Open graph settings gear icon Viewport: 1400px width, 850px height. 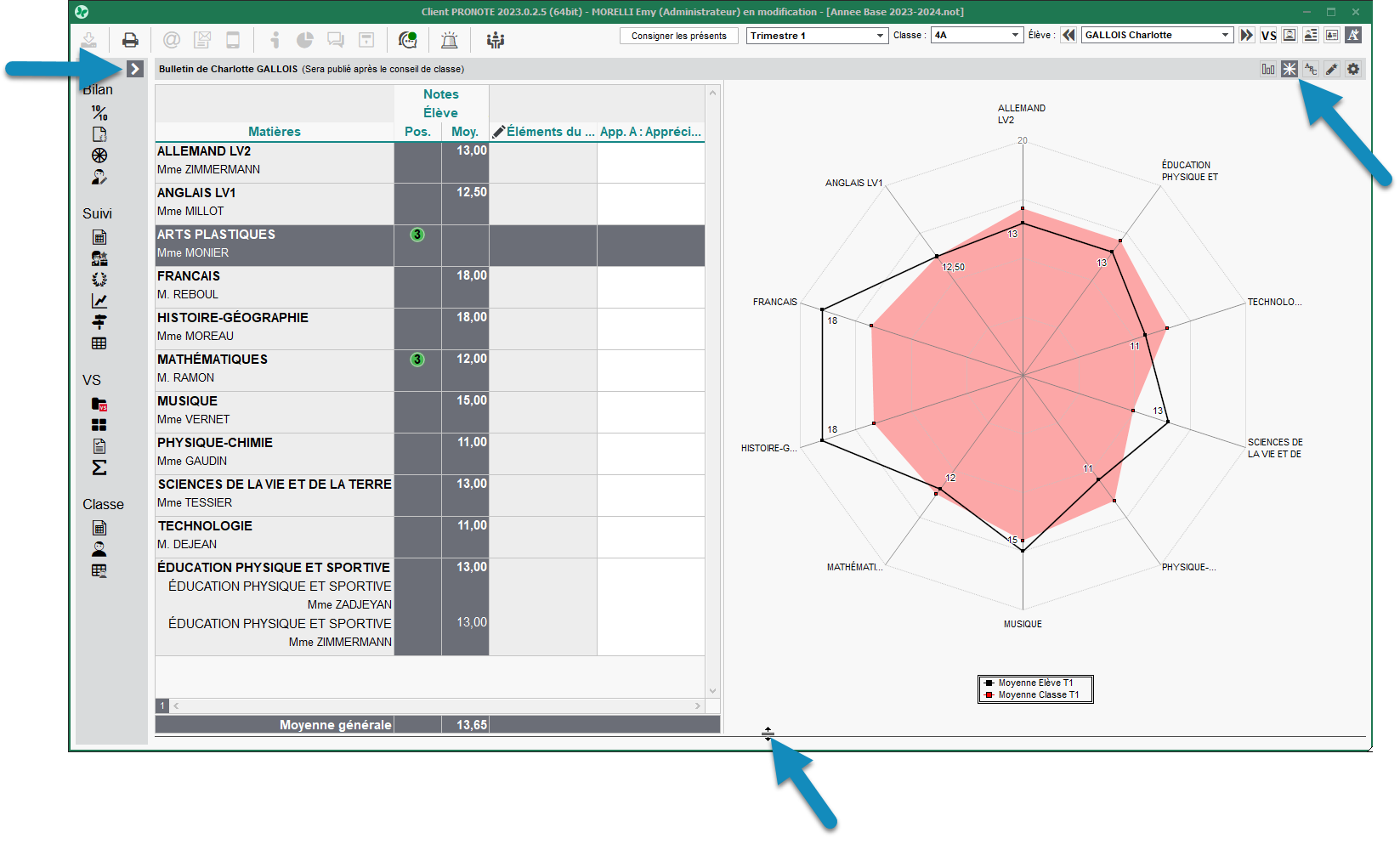click(1353, 69)
